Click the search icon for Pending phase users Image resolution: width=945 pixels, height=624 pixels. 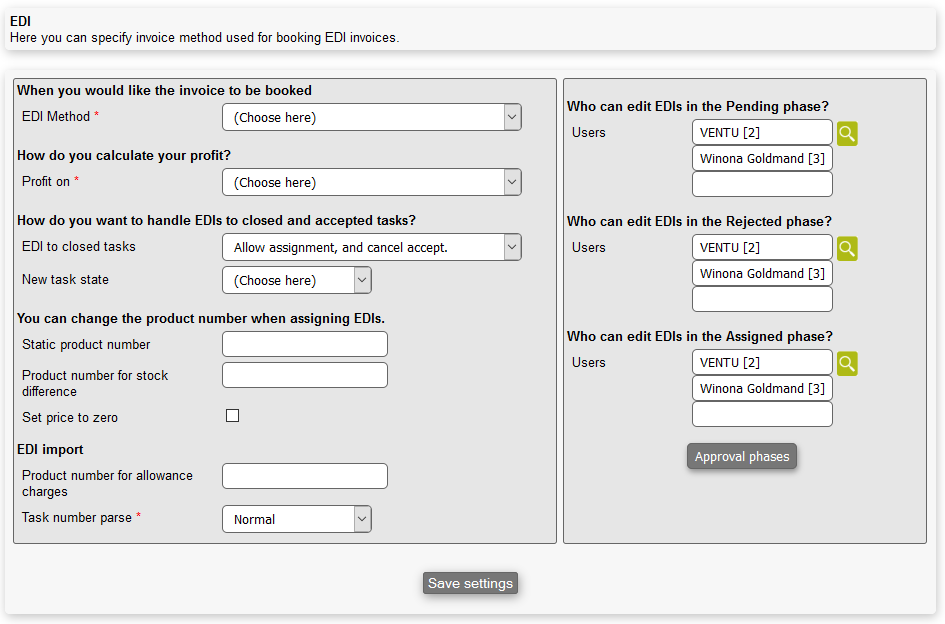point(847,134)
